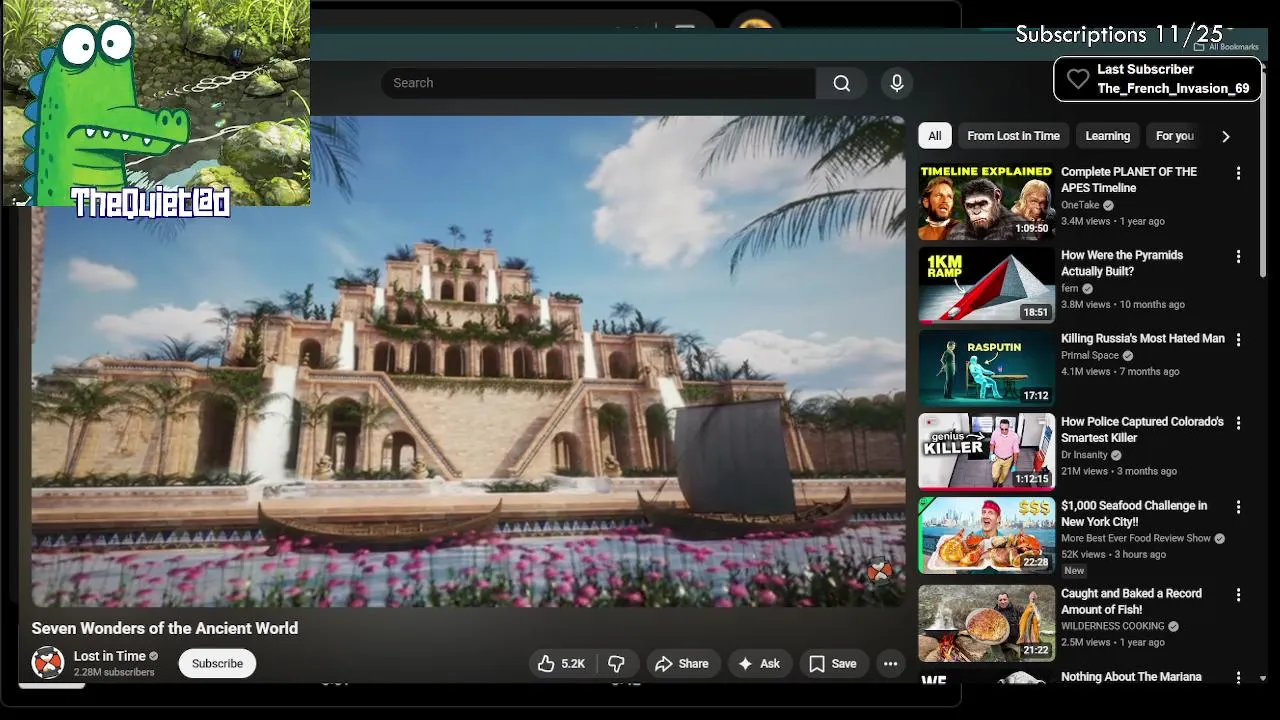Open title Complete PLANET OF THE APES Timeline
1280x720 pixels.
point(1129,180)
